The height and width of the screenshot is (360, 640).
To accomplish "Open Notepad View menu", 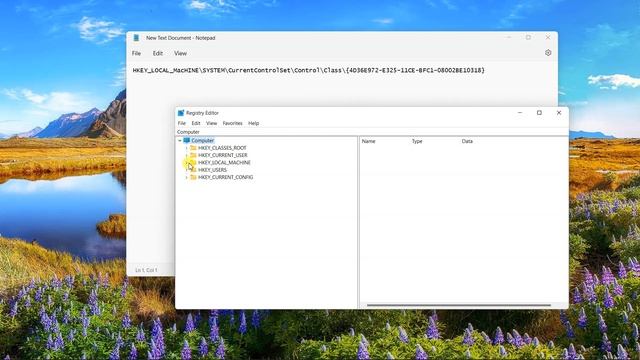I will click(x=180, y=53).
